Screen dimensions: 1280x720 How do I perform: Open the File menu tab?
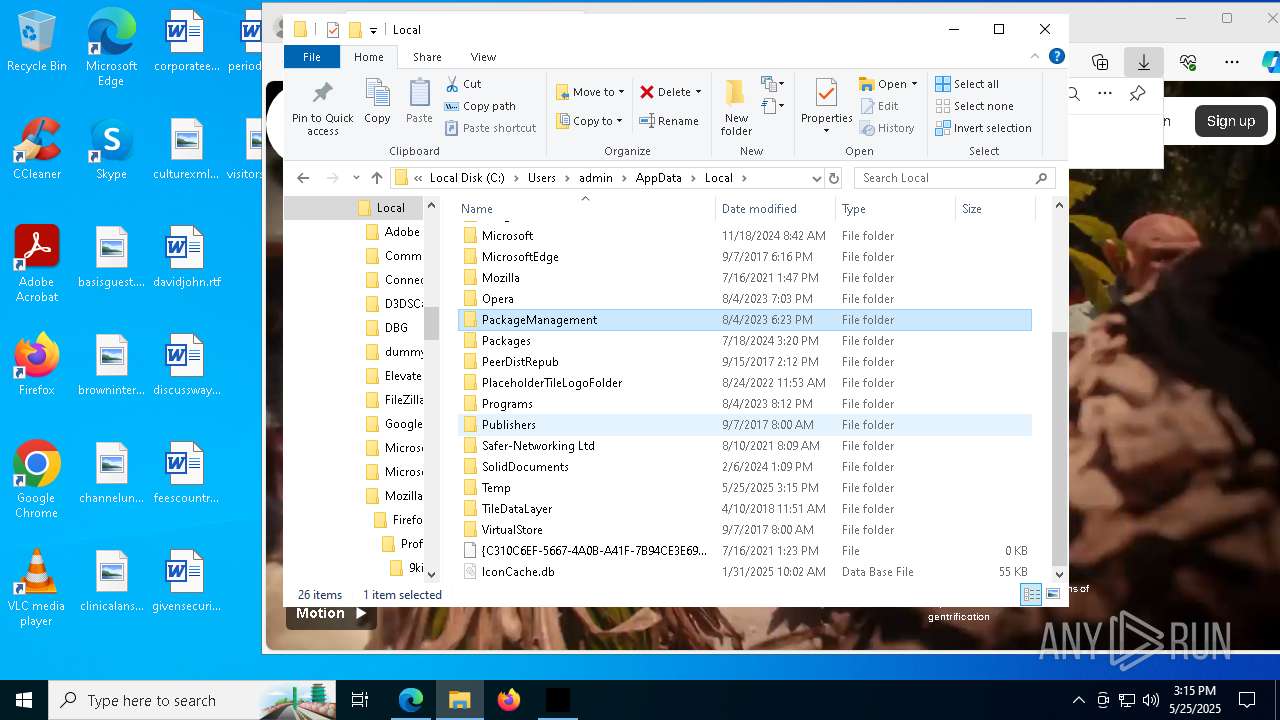[312, 57]
